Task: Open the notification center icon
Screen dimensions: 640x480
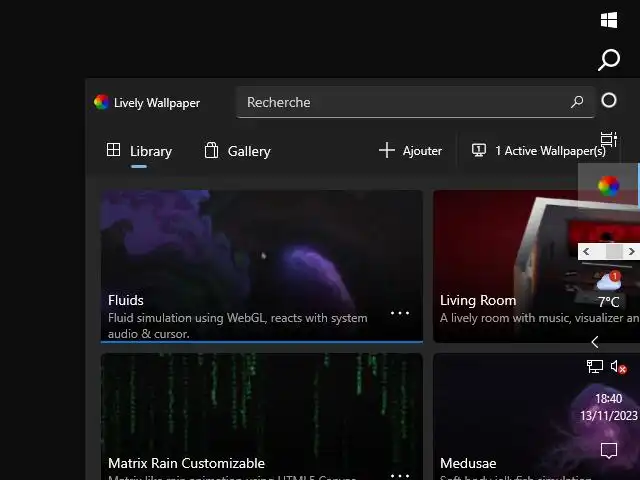Action: pyautogui.click(x=609, y=451)
